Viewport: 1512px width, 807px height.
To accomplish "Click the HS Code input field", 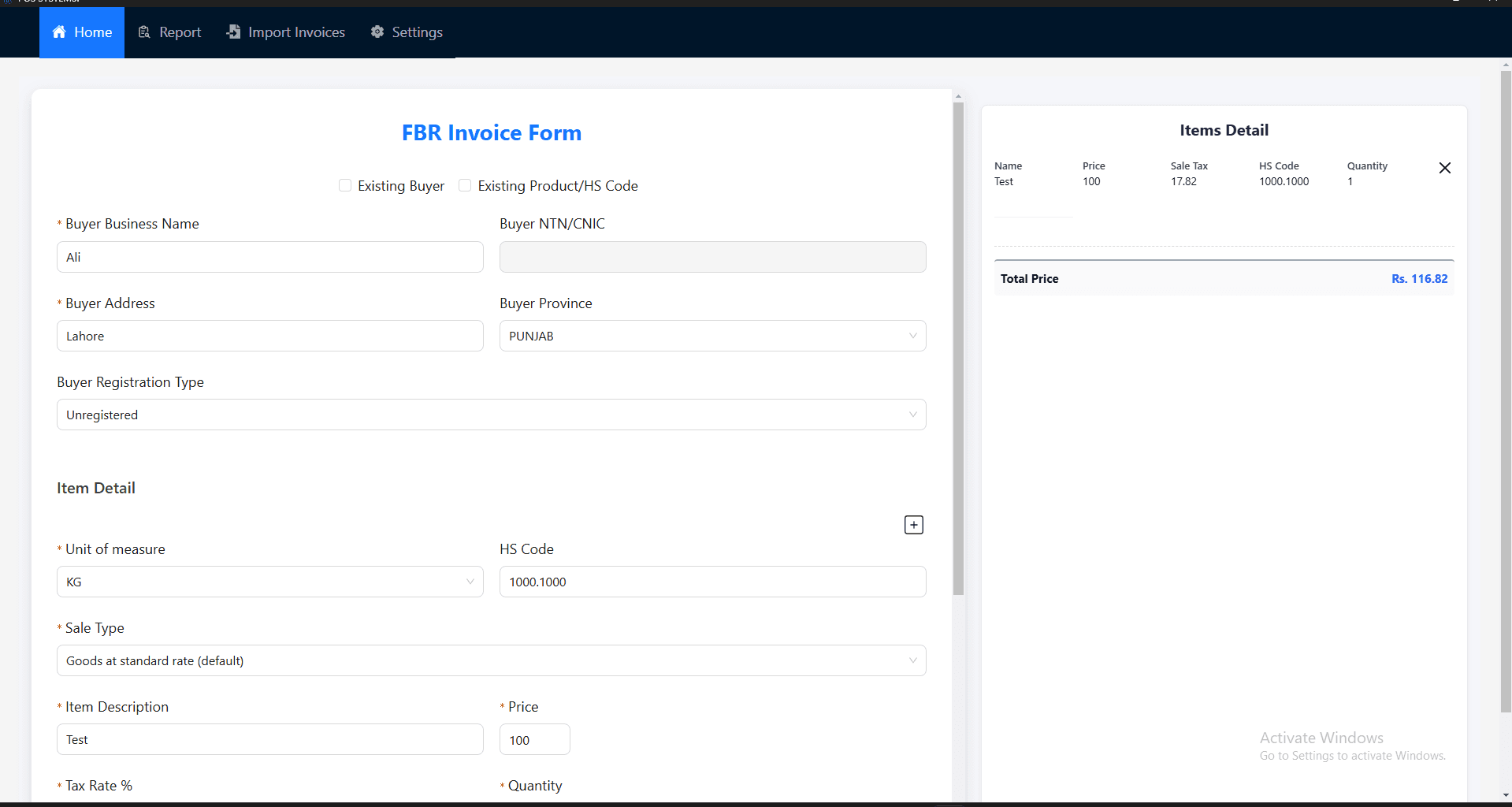I will click(x=712, y=582).
